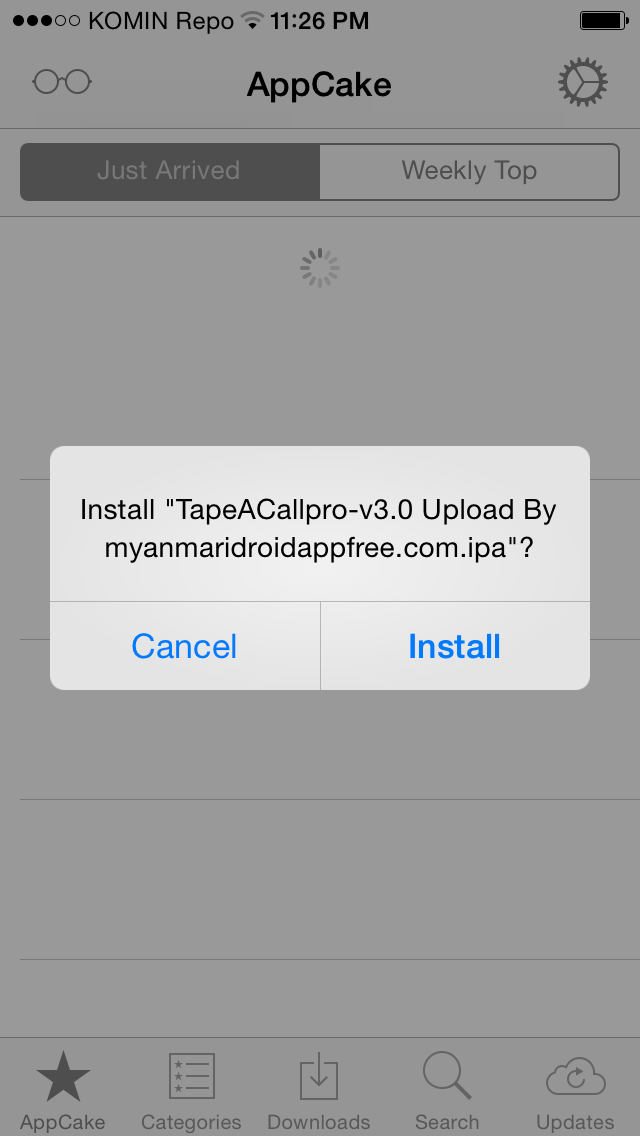Tap the Search magnifier icon
The width and height of the screenshot is (640, 1136).
tap(447, 1075)
